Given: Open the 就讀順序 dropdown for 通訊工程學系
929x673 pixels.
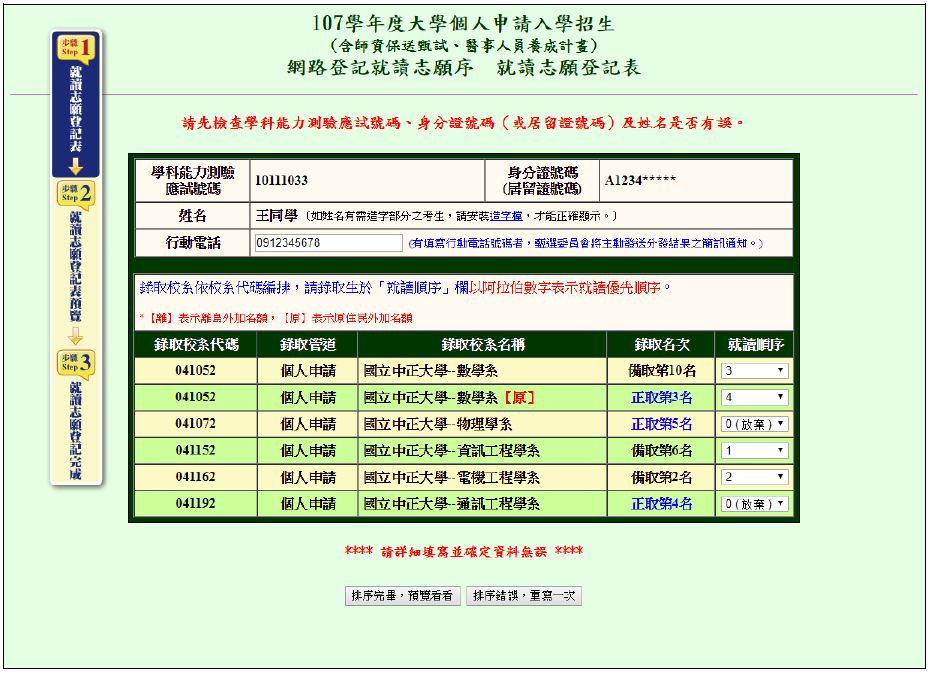Looking at the screenshot, I should 754,504.
